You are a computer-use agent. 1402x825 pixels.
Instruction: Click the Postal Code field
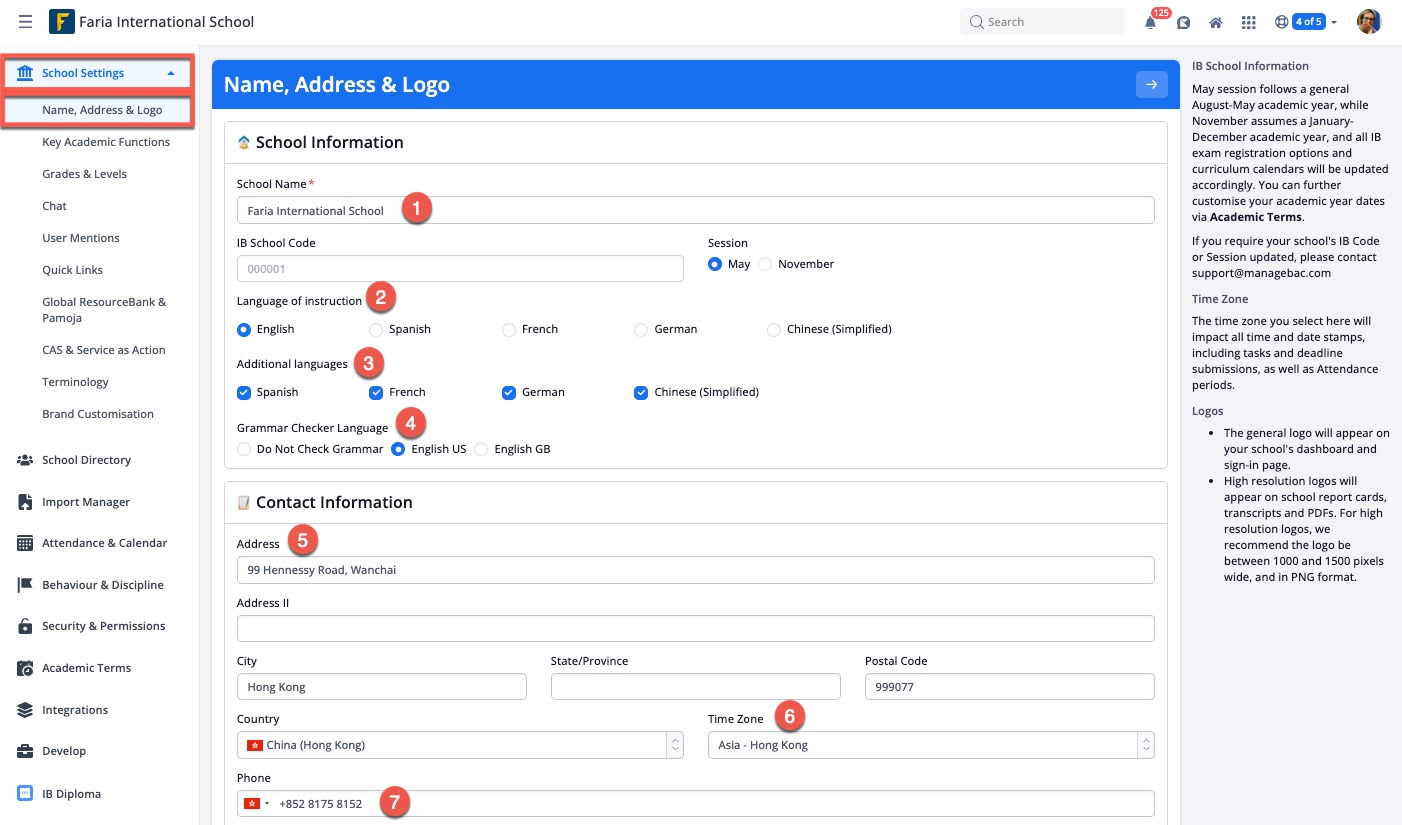(1009, 687)
